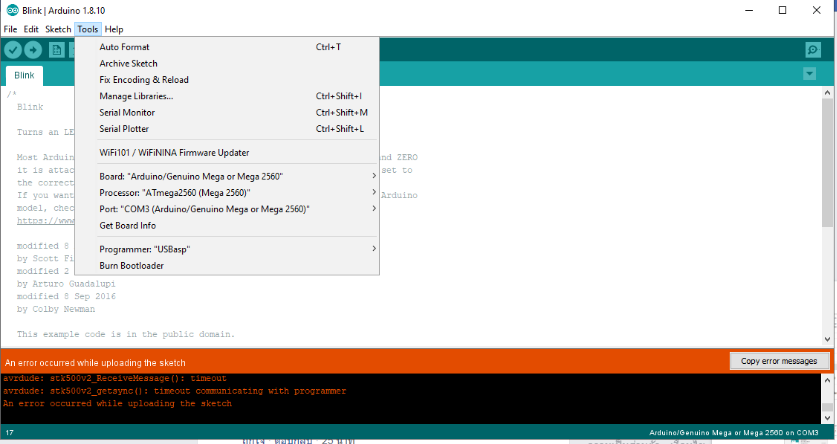Click the code editor scroll up arrow
837x444 pixels.
(x=827, y=93)
